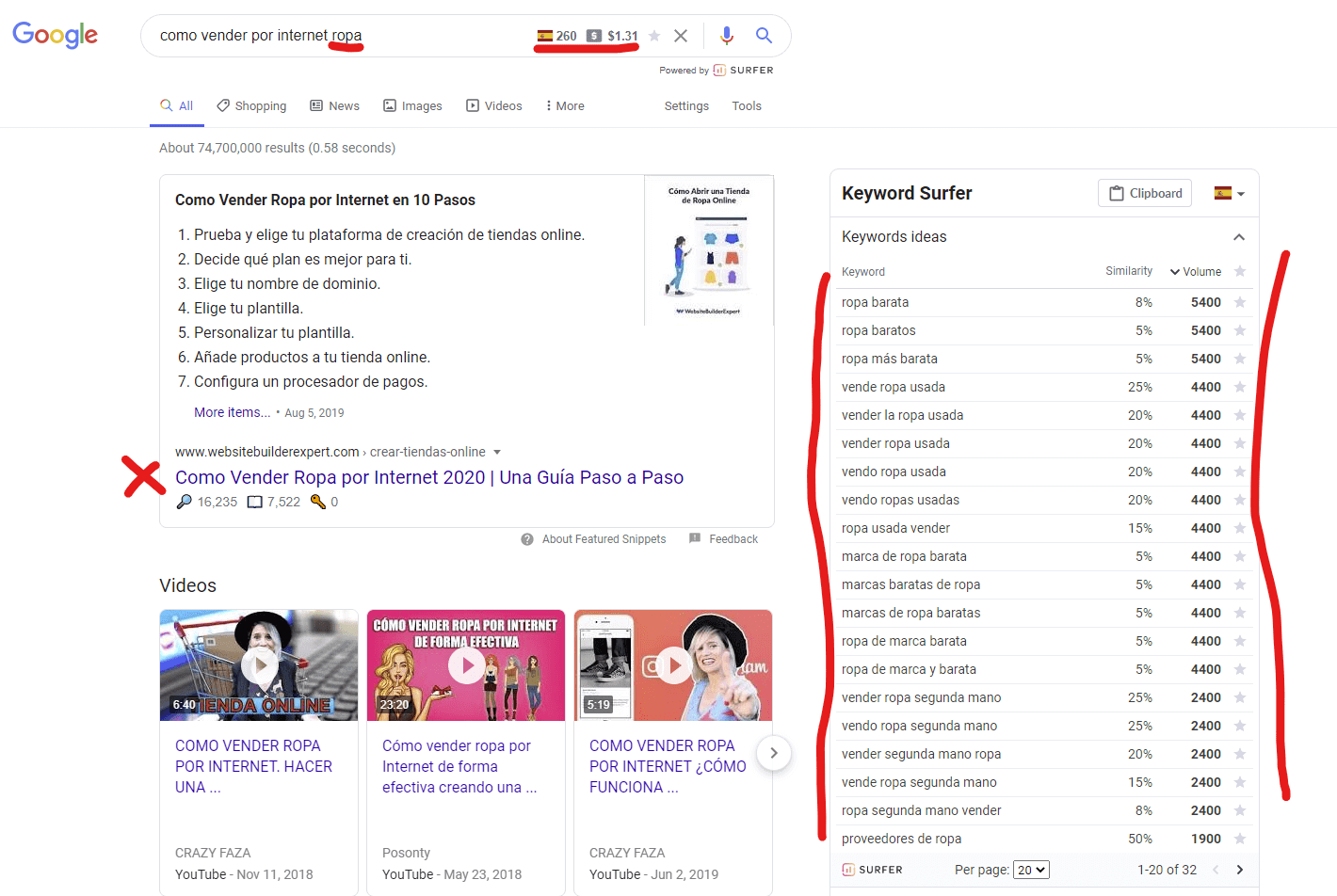This screenshot has width=1337, height=896.
Task: Collapse the Keywords ideas section
Action: (1238, 237)
